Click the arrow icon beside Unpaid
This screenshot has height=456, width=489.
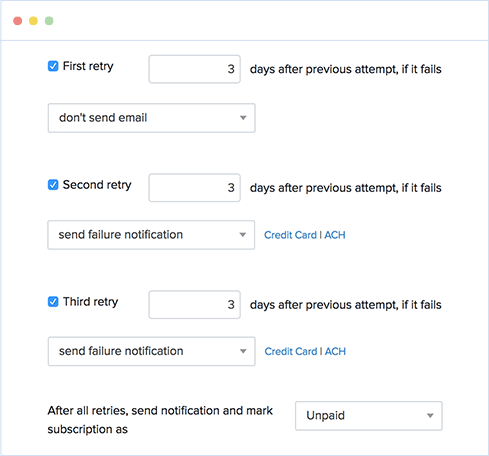pyautogui.click(x=430, y=416)
